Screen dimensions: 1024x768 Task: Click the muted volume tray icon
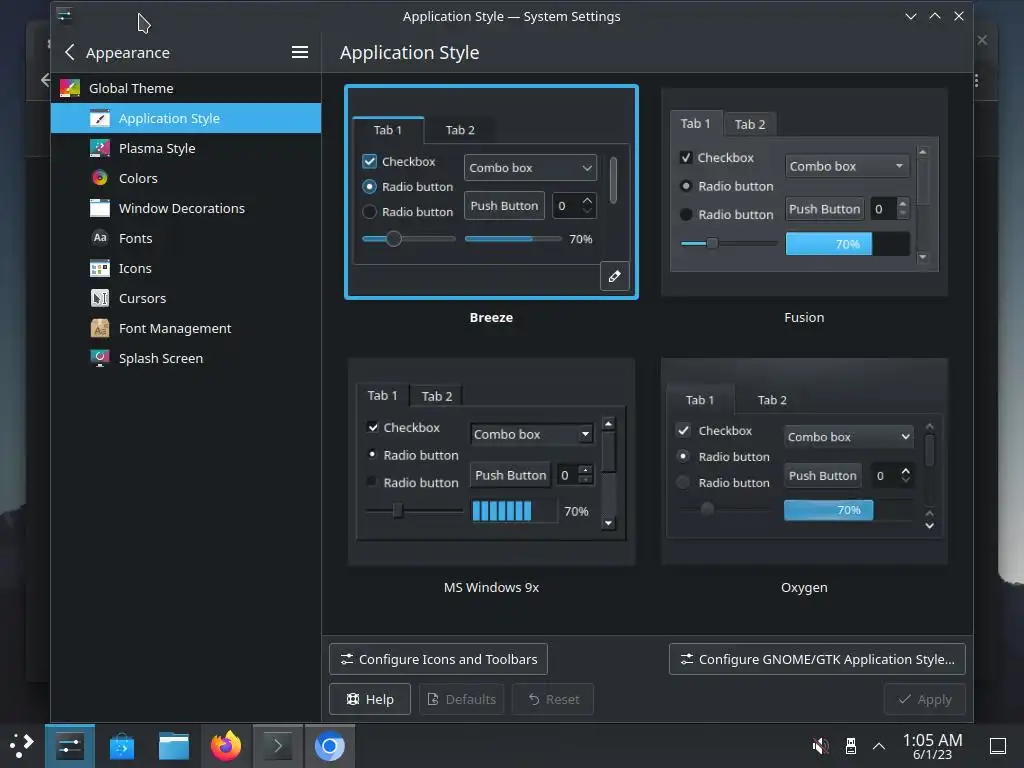click(820, 746)
